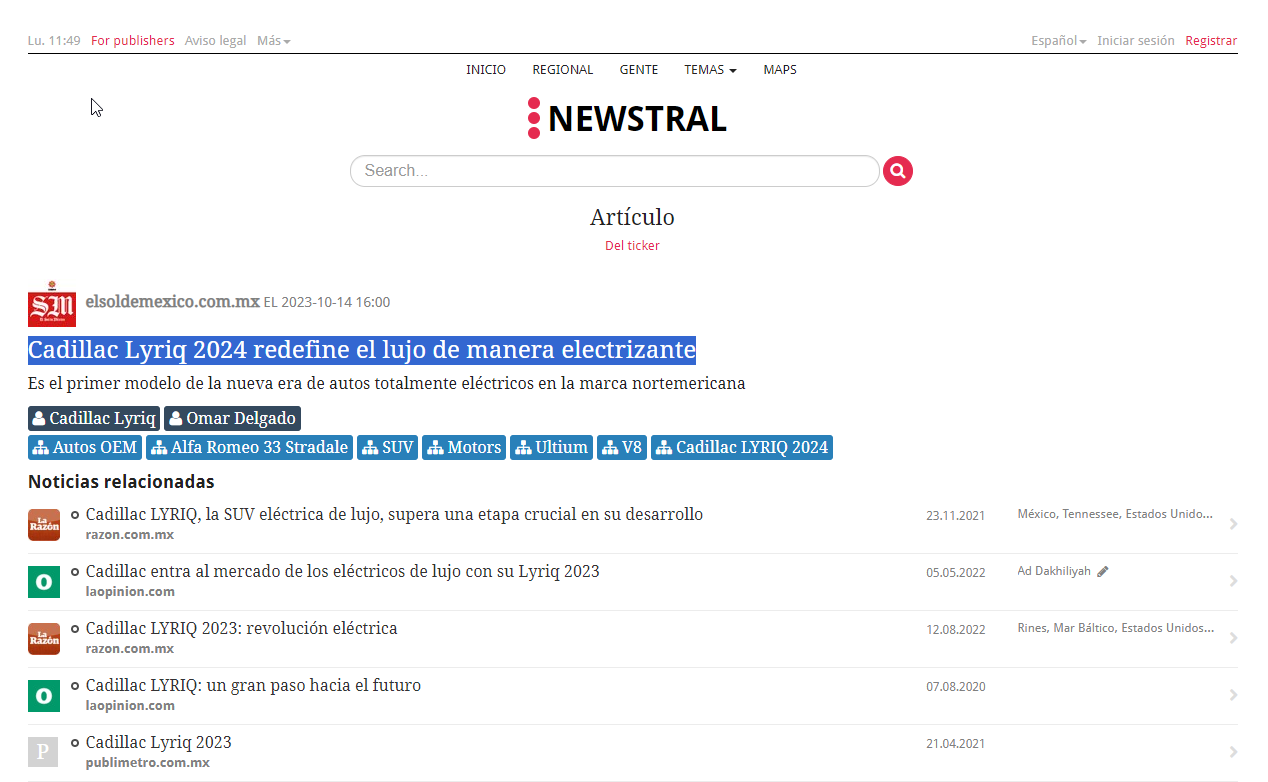This screenshot has height=782, width=1268.
Task: Open chevron arrow for 'supera una etapa crucial' row
Action: click(x=1233, y=524)
